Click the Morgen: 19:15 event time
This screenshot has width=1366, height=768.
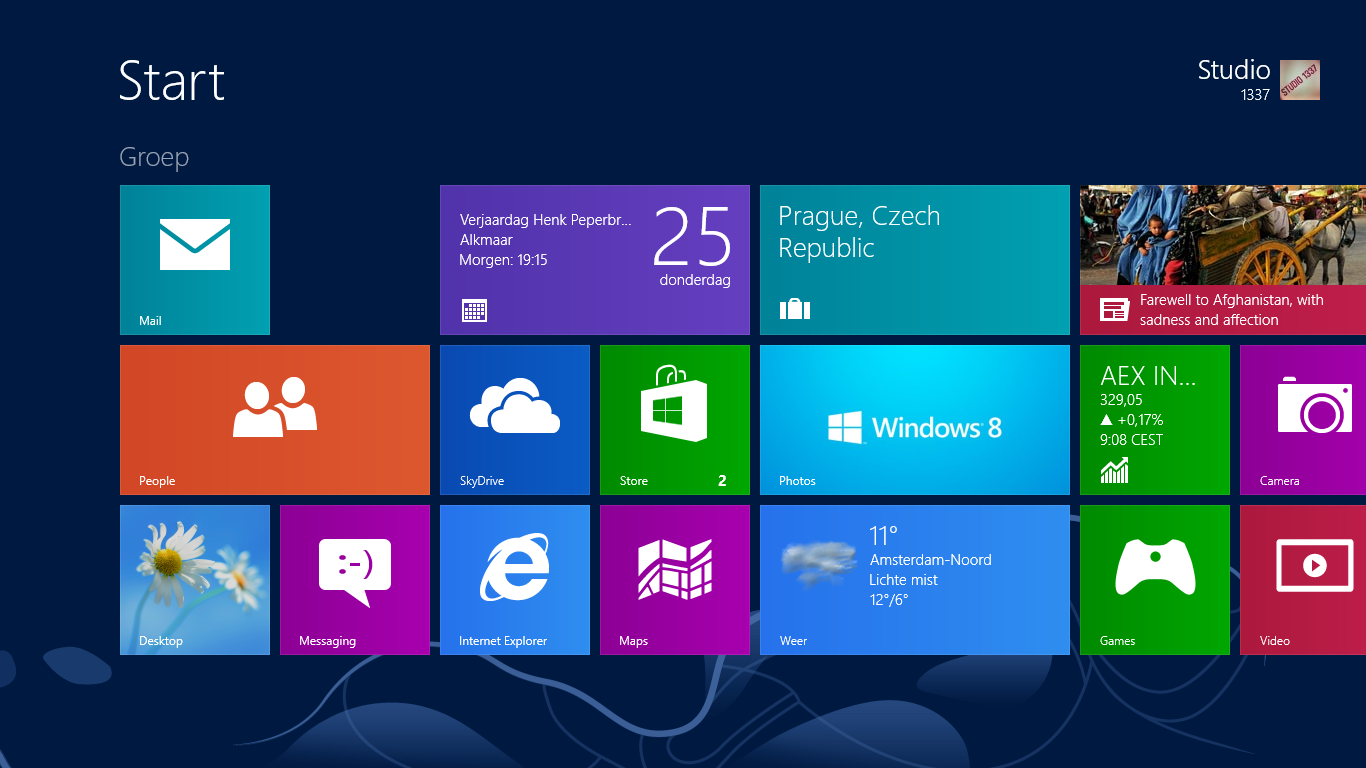(503, 260)
